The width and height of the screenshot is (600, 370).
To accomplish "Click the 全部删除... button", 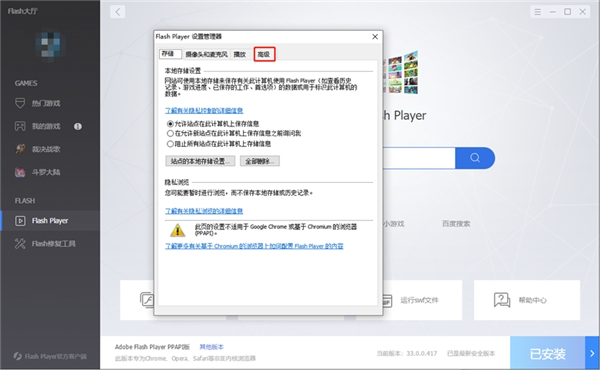I will point(260,161).
